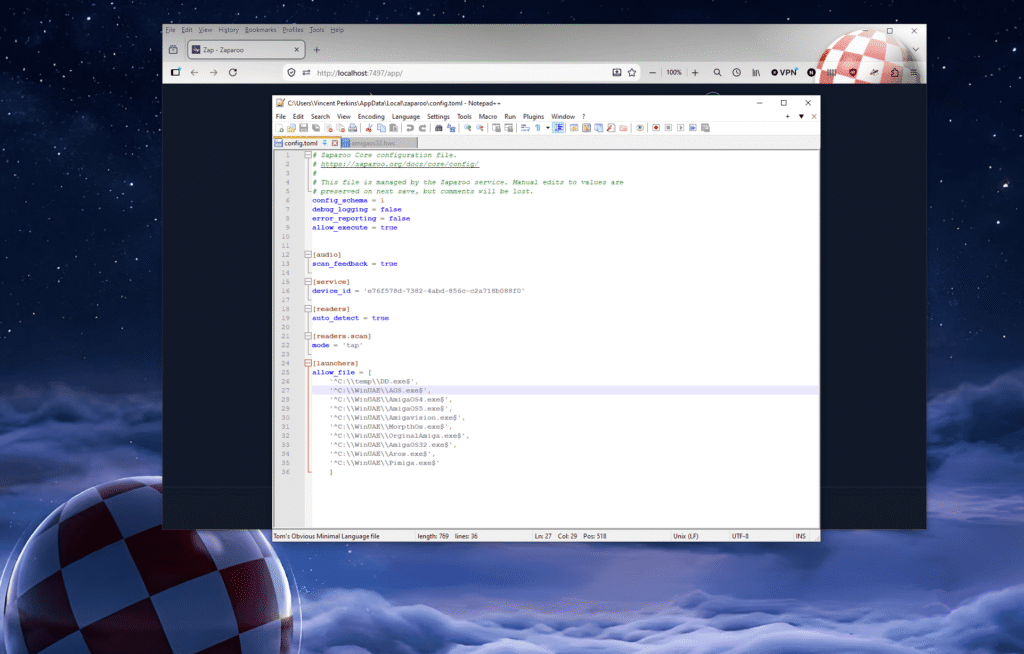Increase Firefox page zoom with plus
Image resolution: width=1024 pixels, height=654 pixels.
tap(695, 73)
